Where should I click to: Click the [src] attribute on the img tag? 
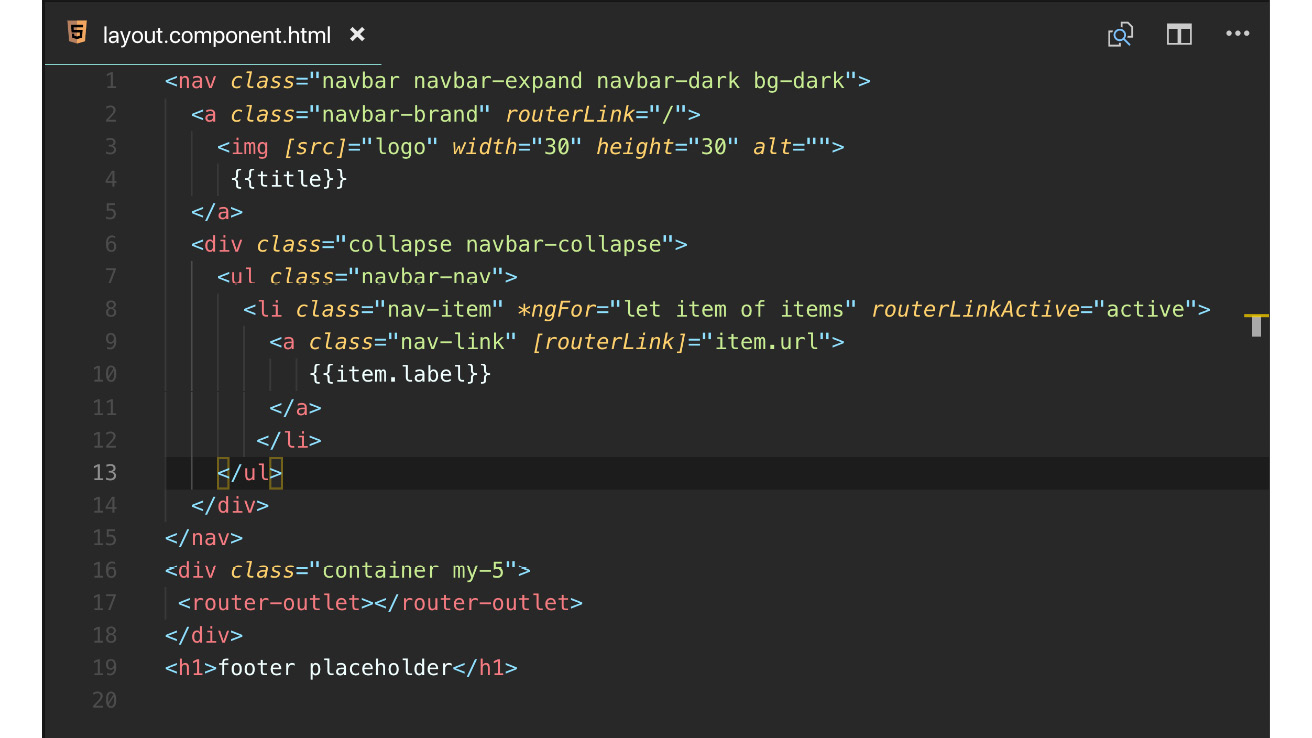pyautogui.click(x=315, y=147)
